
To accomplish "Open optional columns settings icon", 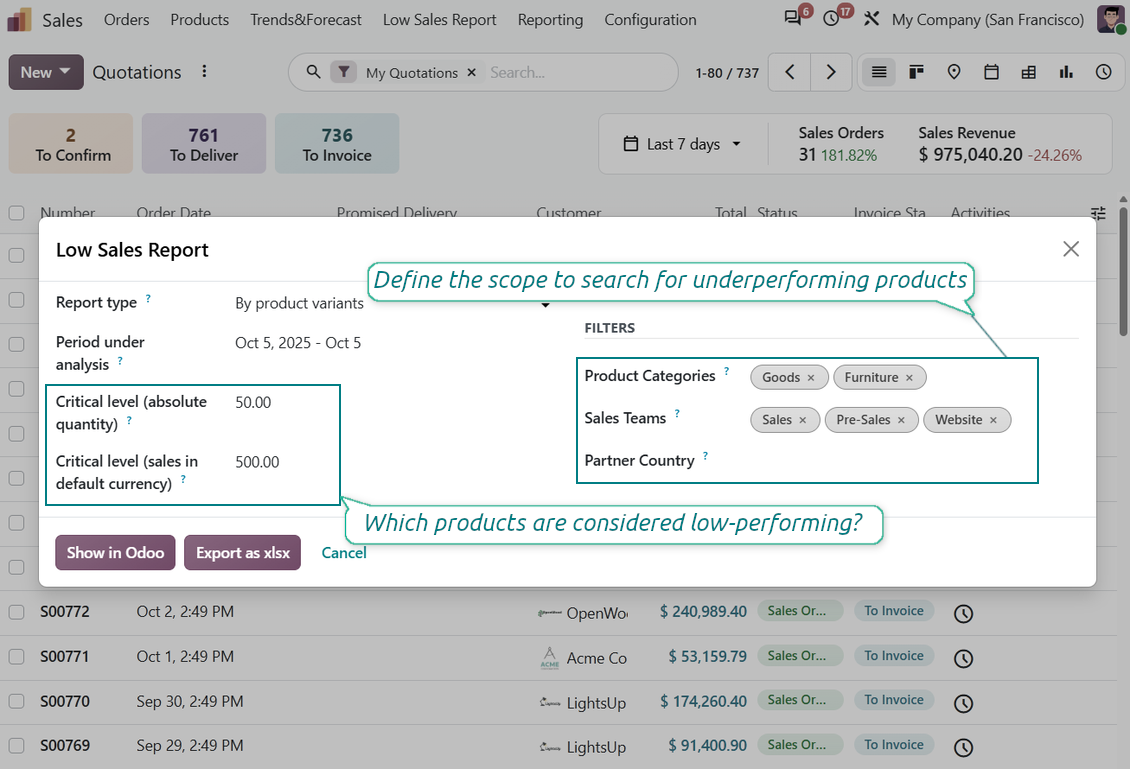I will [1098, 213].
